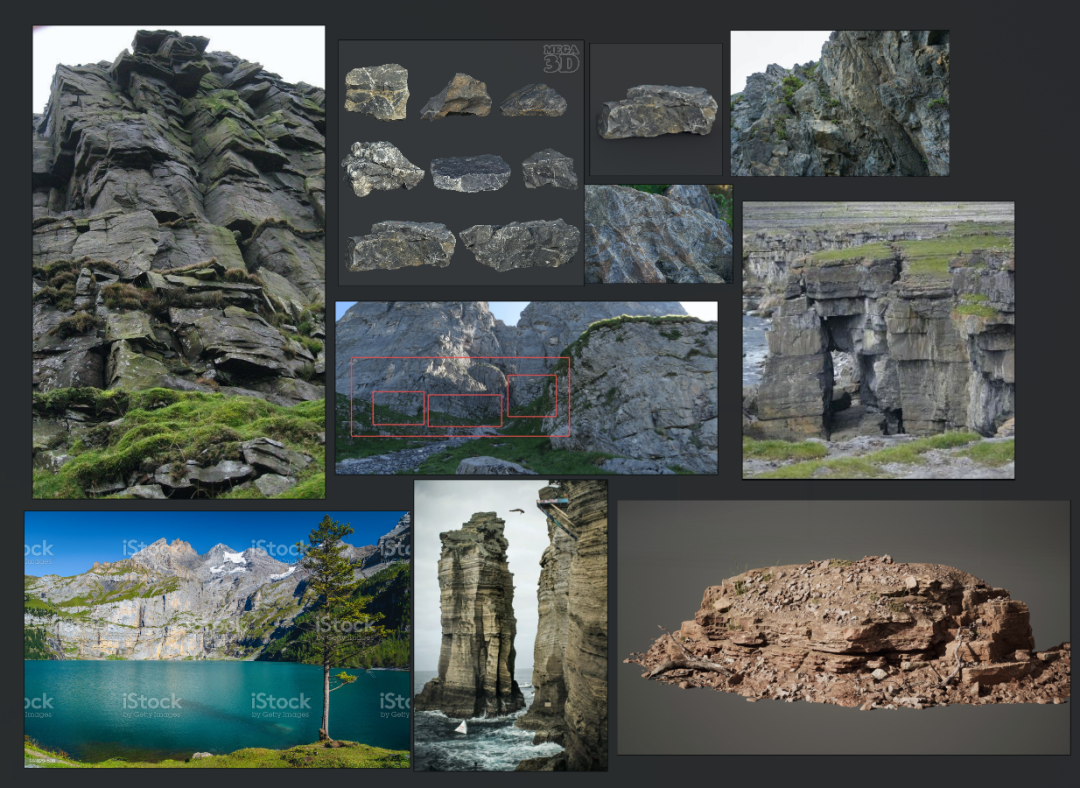
Task: Select the rock texture close-up image
Action: coord(658,234)
